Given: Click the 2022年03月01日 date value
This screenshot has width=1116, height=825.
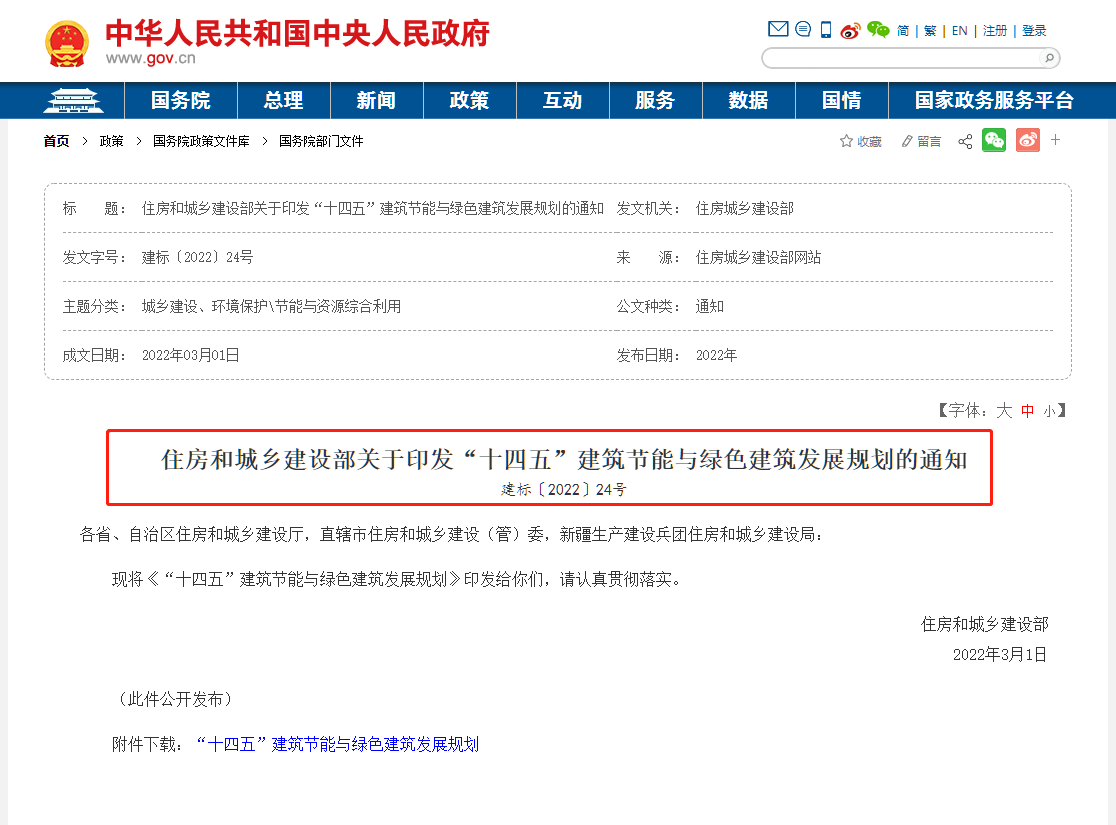Looking at the screenshot, I should click(x=191, y=355).
